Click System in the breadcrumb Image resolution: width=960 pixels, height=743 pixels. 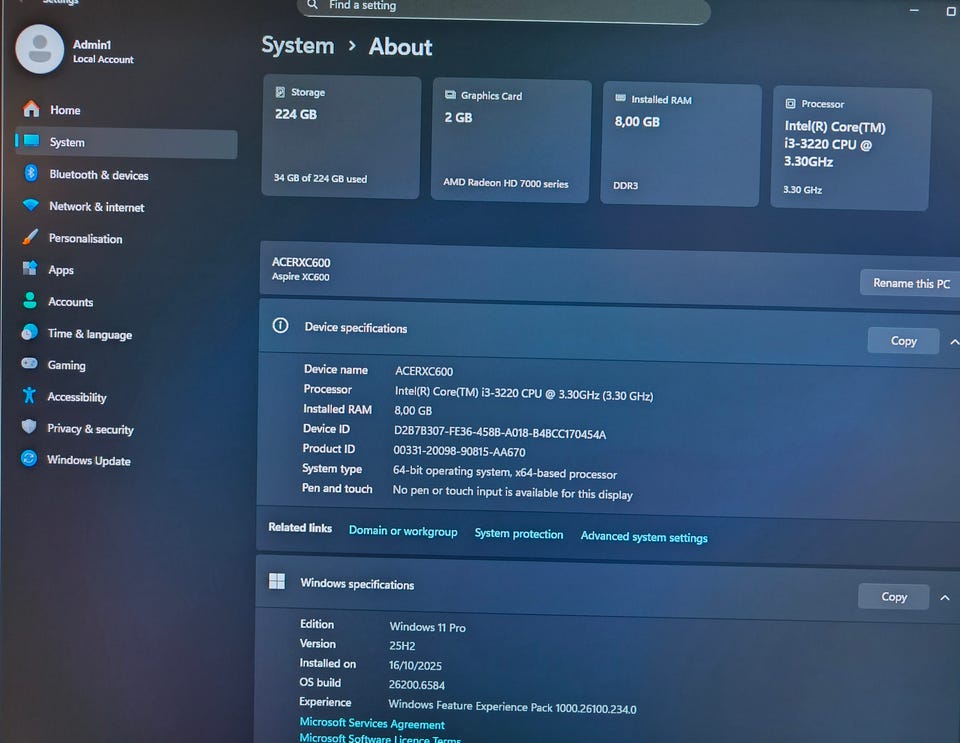point(298,45)
